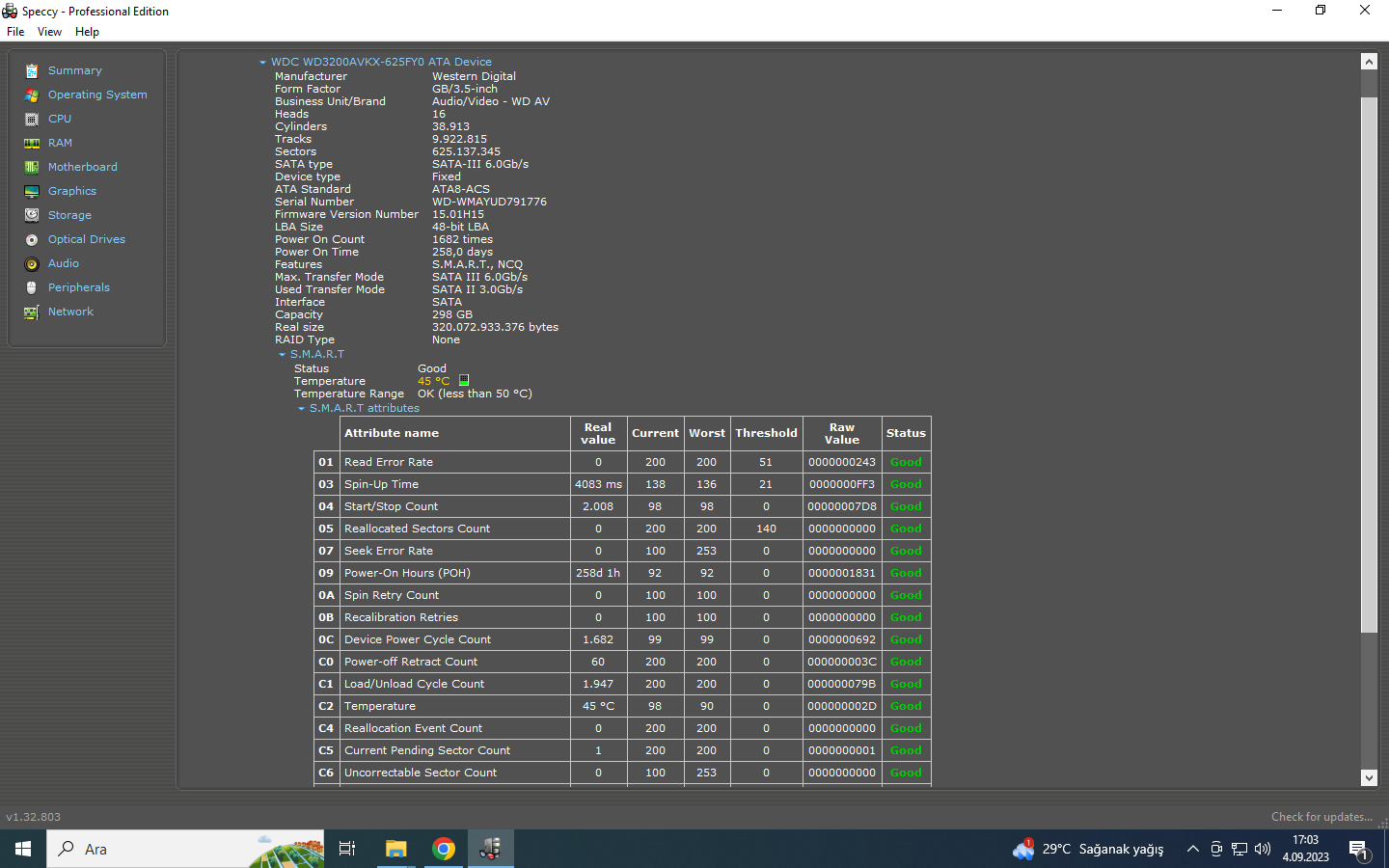The width and height of the screenshot is (1389, 868).
Task: Click the Threshold column header
Action: [x=766, y=433]
